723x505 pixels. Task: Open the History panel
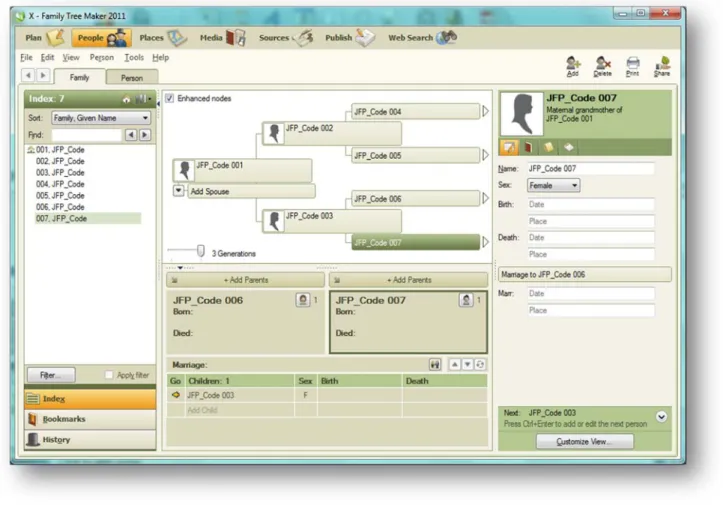(90, 440)
